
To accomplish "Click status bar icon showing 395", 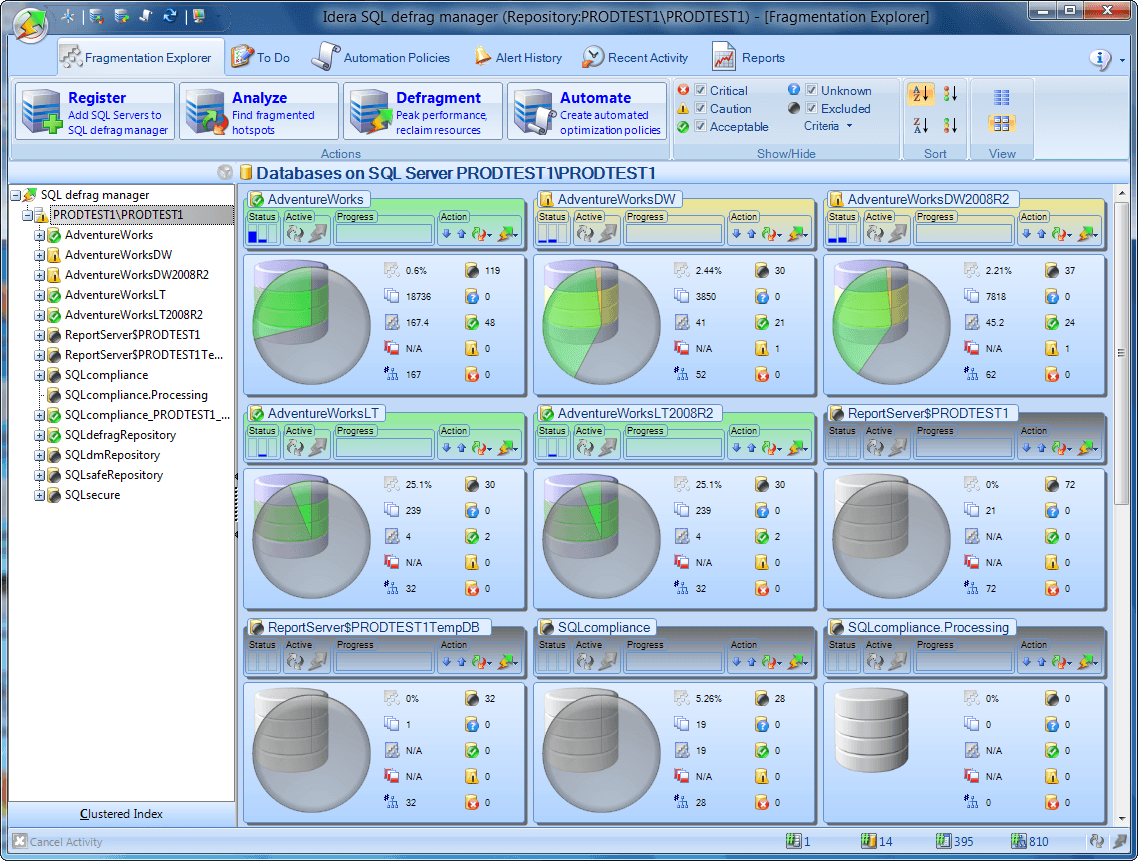I will pos(943,841).
